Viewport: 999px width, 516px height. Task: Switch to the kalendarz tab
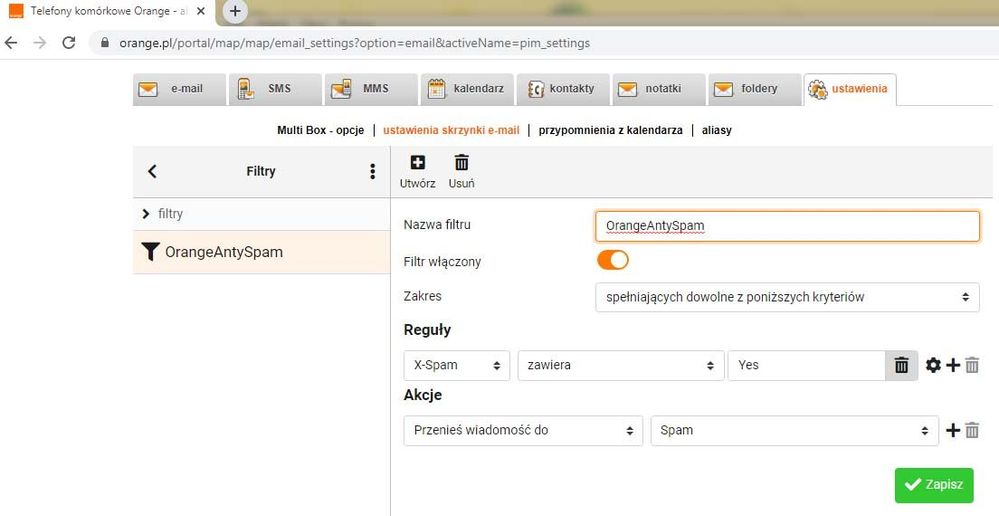[x=467, y=89]
